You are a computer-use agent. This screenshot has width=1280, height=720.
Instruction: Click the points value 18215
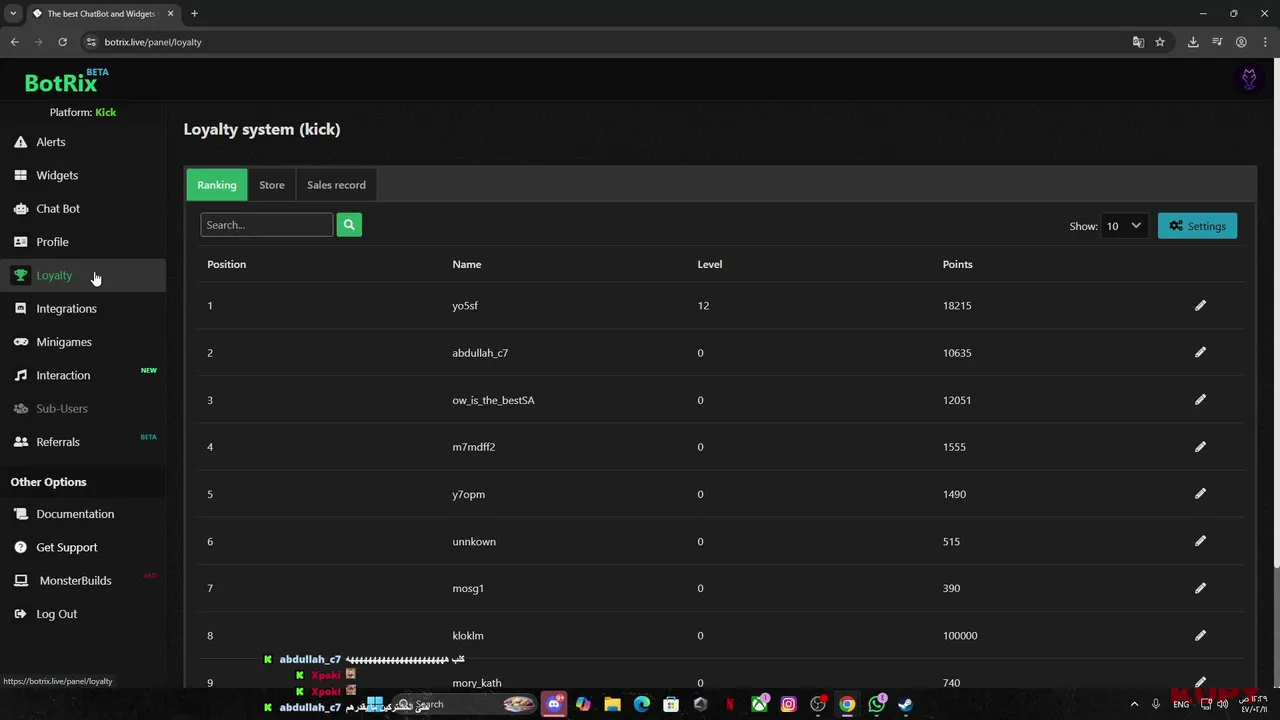pyautogui.click(x=957, y=305)
